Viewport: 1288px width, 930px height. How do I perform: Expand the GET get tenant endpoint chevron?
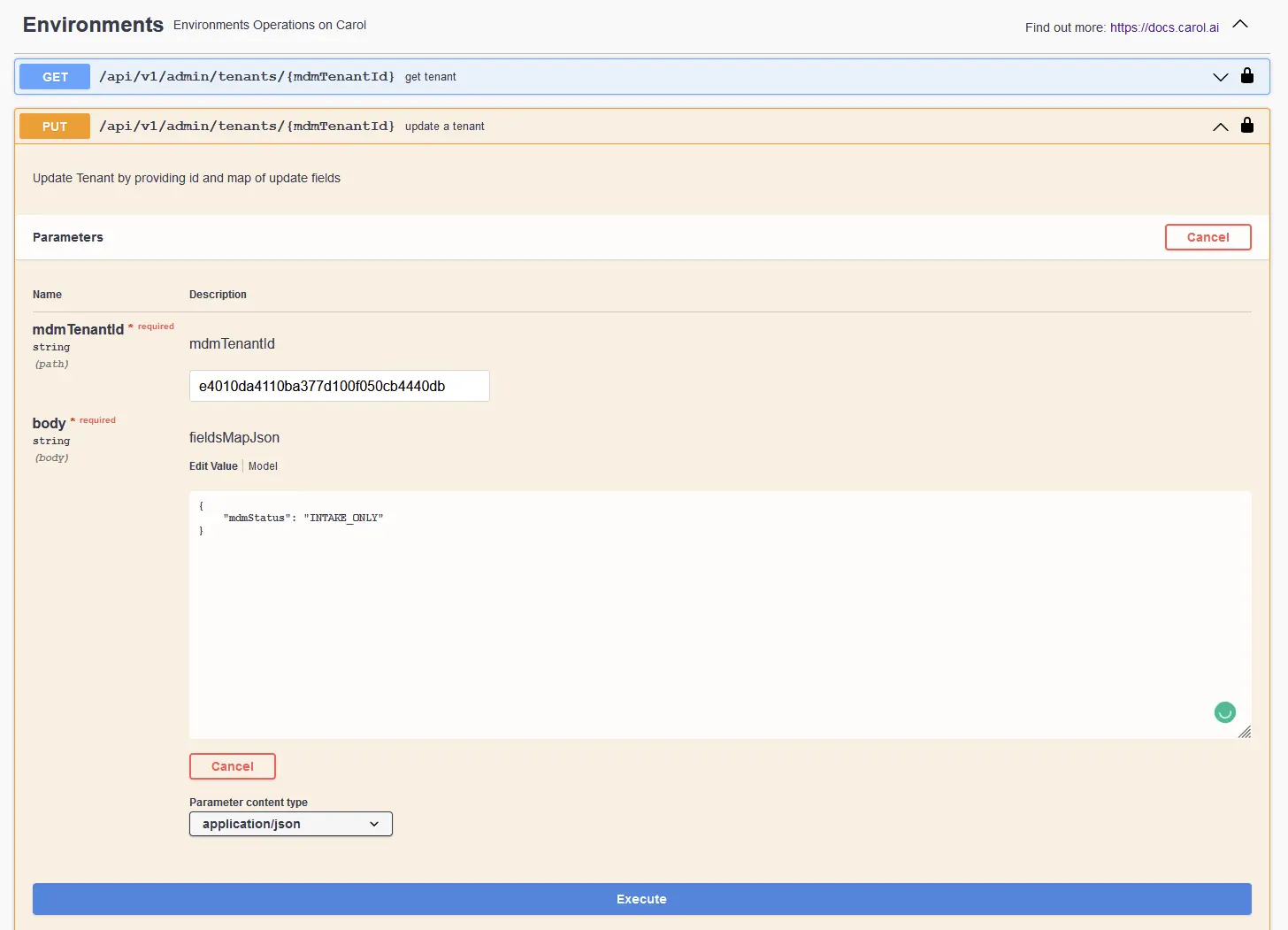(x=1221, y=77)
